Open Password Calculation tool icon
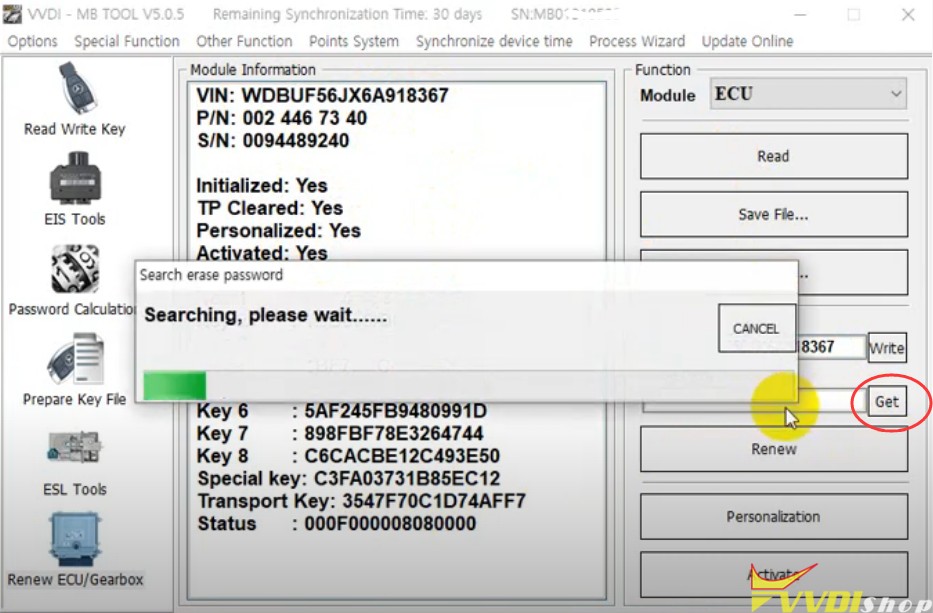Image resolution: width=933 pixels, height=613 pixels. pyautogui.click(x=75, y=270)
